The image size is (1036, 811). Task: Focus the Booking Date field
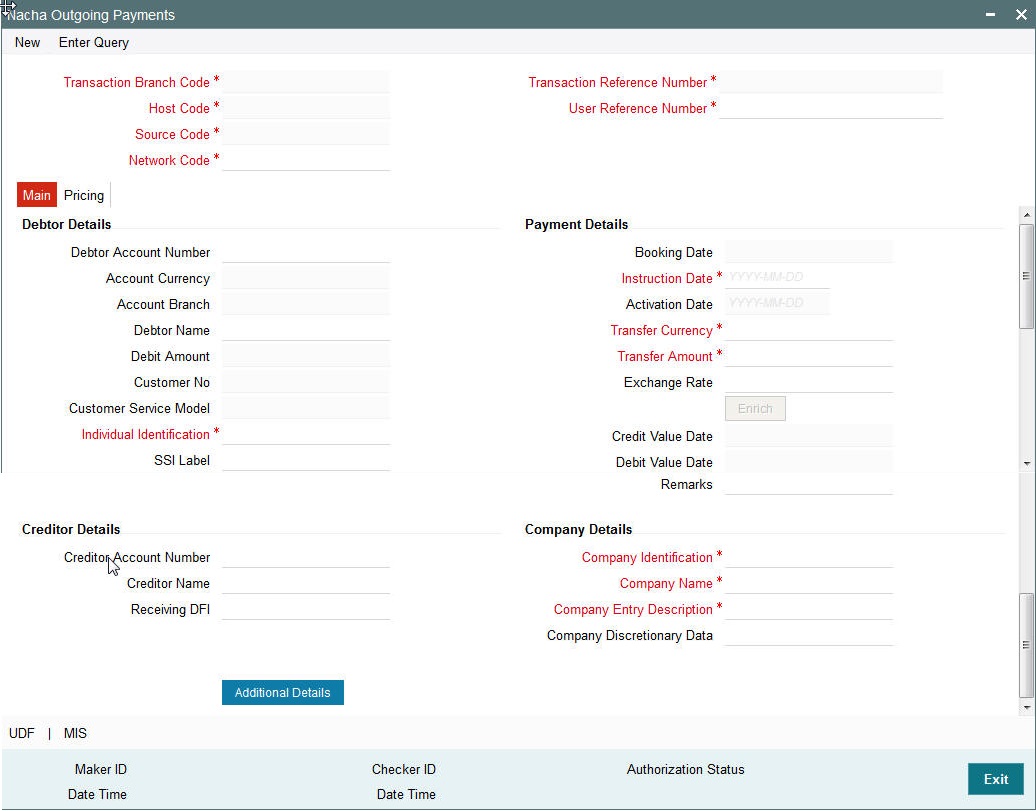click(x=809, y=252)
